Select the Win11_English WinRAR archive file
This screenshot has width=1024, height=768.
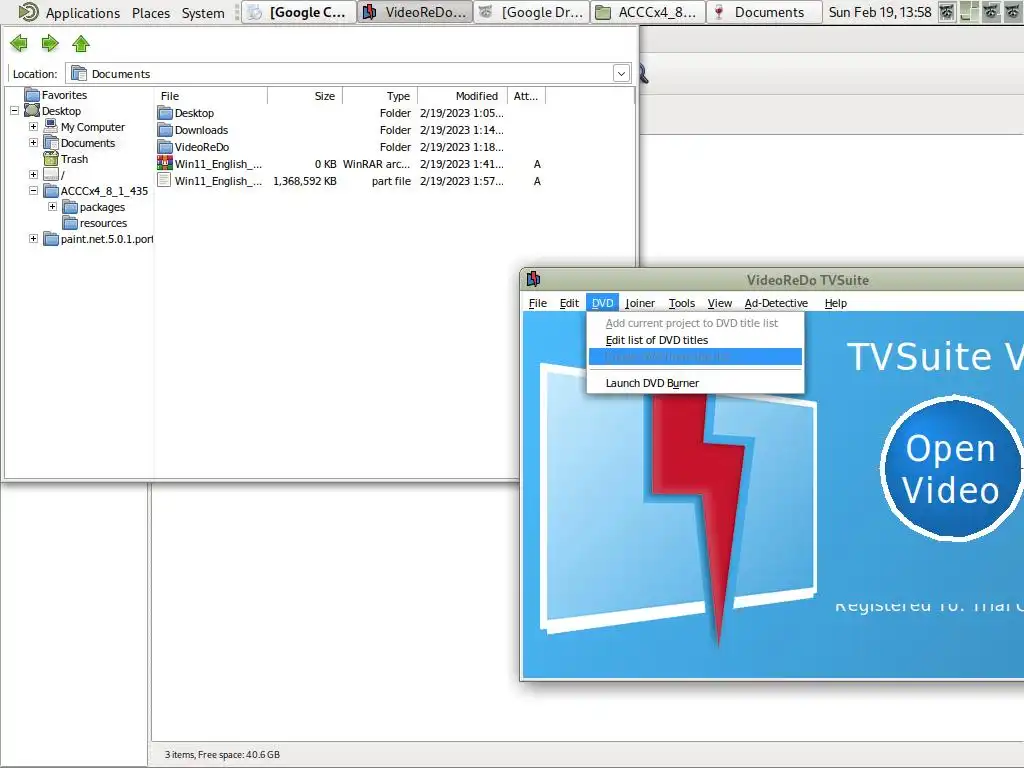click(x=217, y=164)
